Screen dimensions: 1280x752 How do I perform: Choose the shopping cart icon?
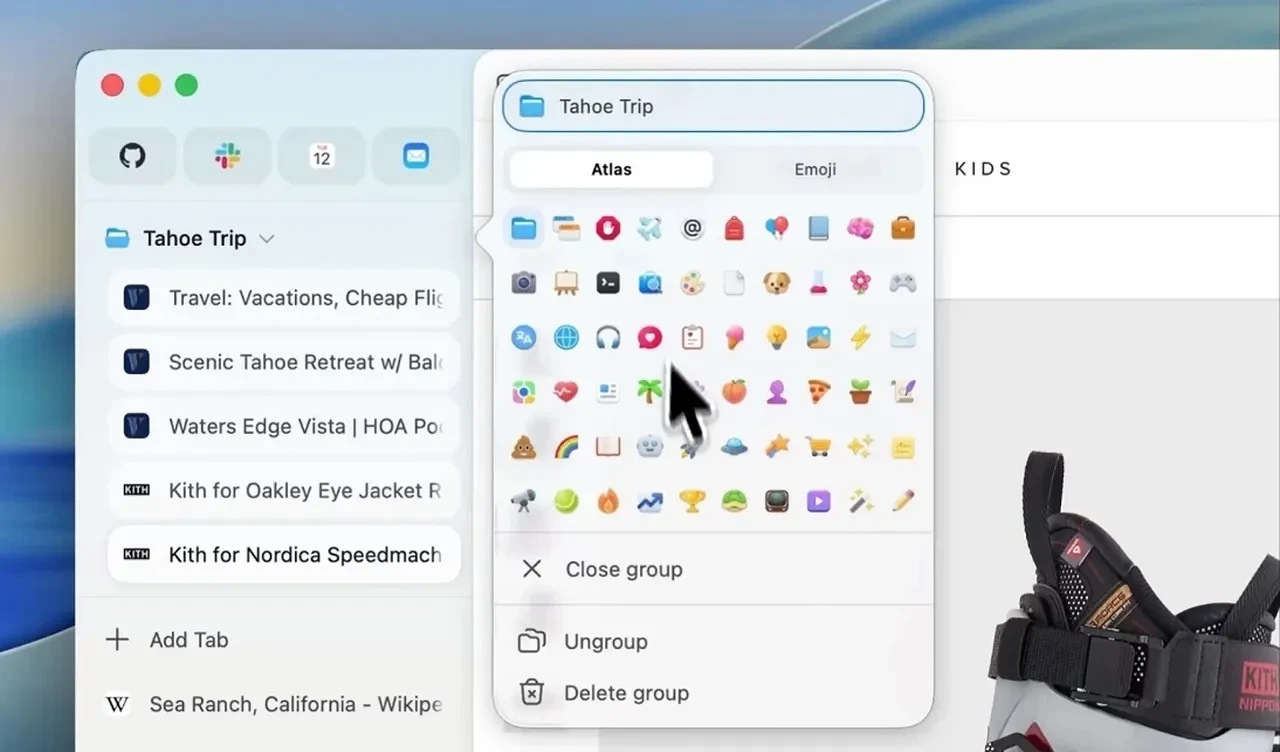[x=819, y=446]
